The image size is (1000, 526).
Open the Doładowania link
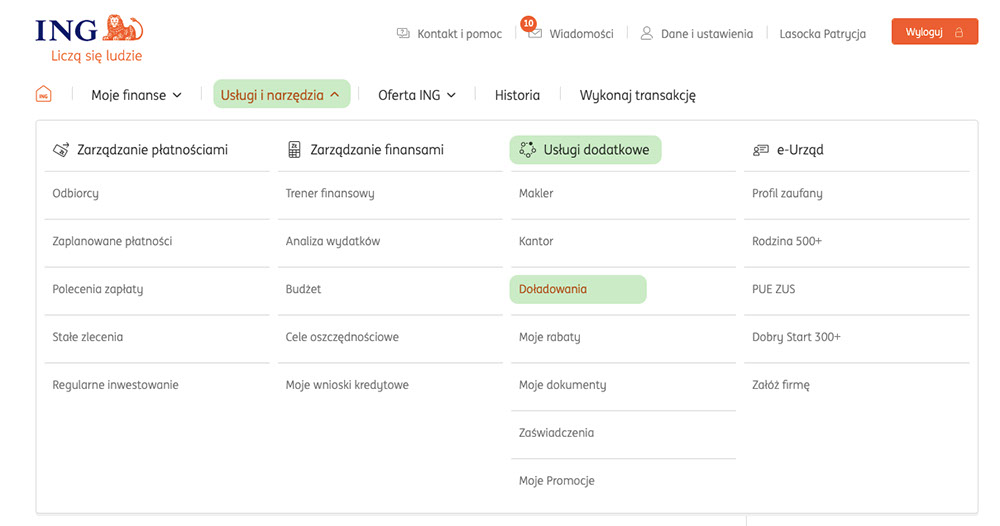[553, 289]
